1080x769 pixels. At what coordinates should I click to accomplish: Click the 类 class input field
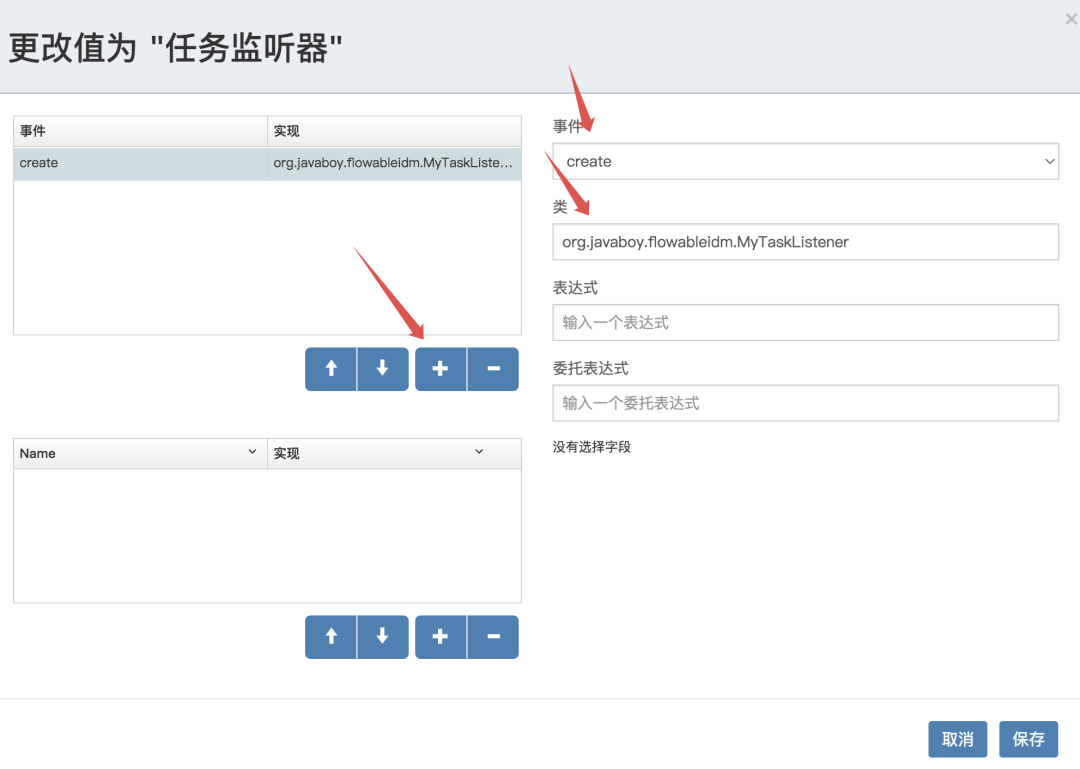pyautogui.click(x=805, y=242)
